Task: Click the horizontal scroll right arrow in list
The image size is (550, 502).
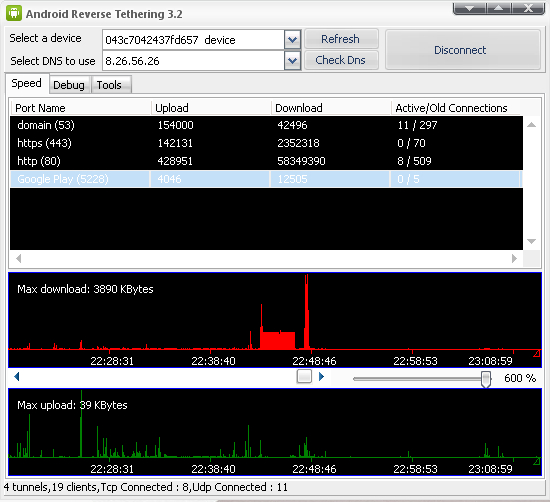Action: coord(514,259)
